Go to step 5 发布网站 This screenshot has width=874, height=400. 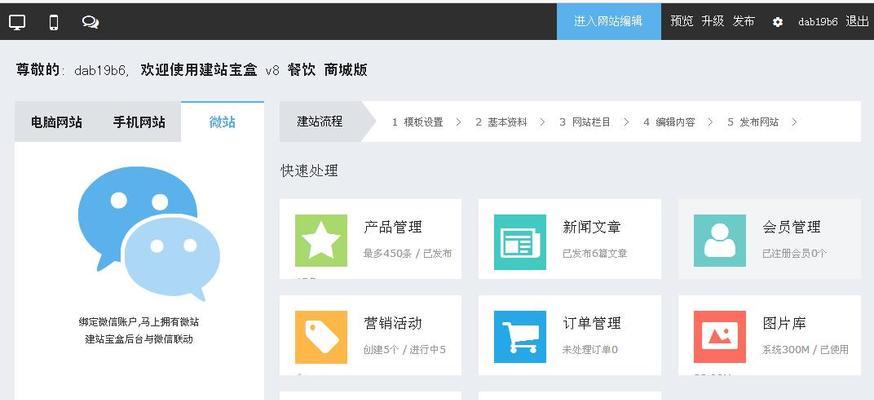click(753, 123)
